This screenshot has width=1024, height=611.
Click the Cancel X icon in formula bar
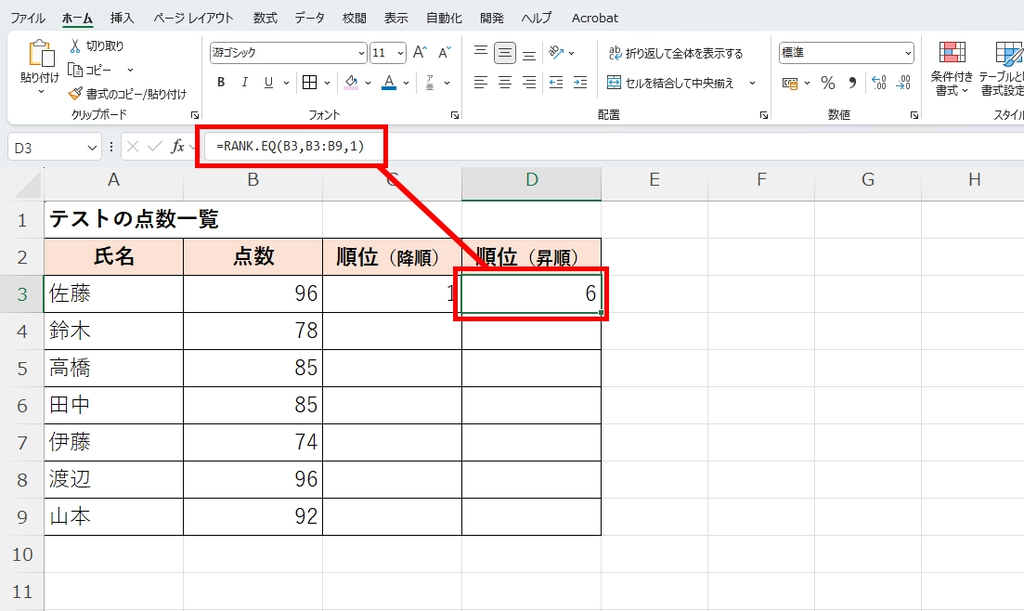point(133,147)
